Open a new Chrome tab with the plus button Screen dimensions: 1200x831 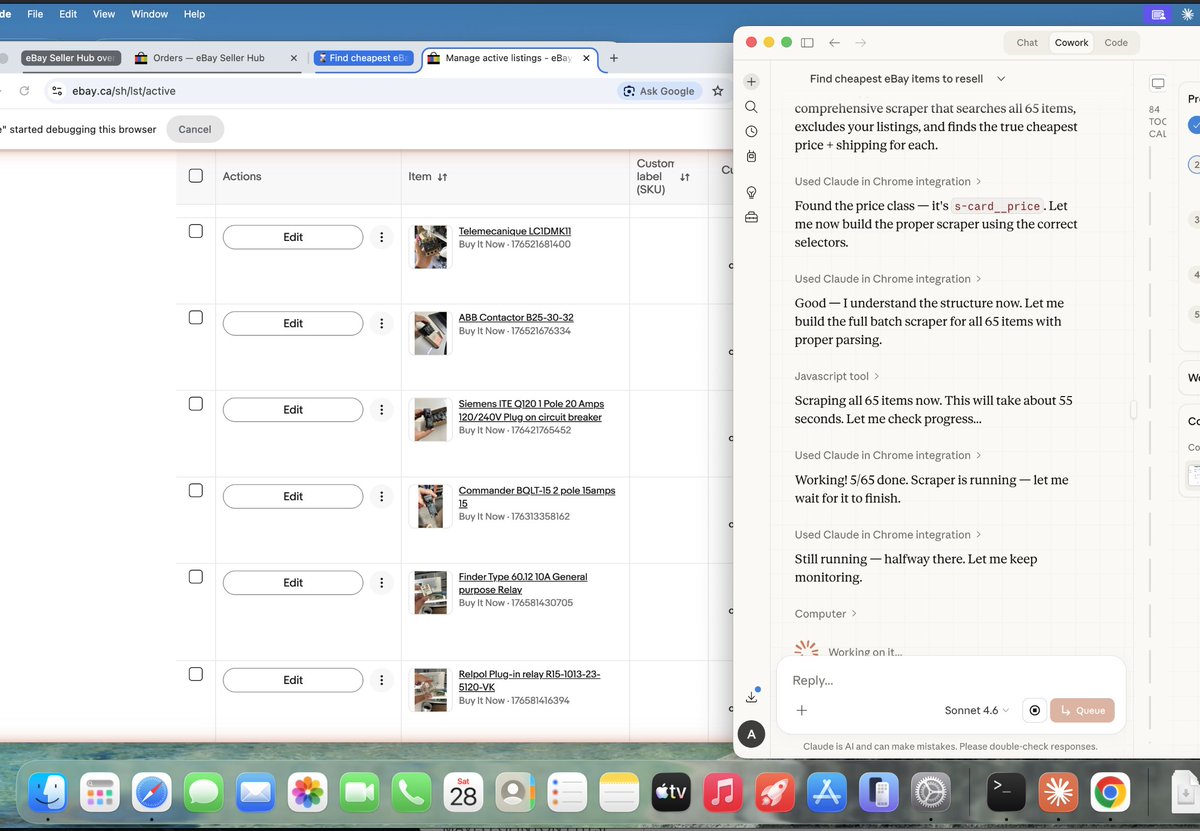pyautogui.click(x=614, y=58)
